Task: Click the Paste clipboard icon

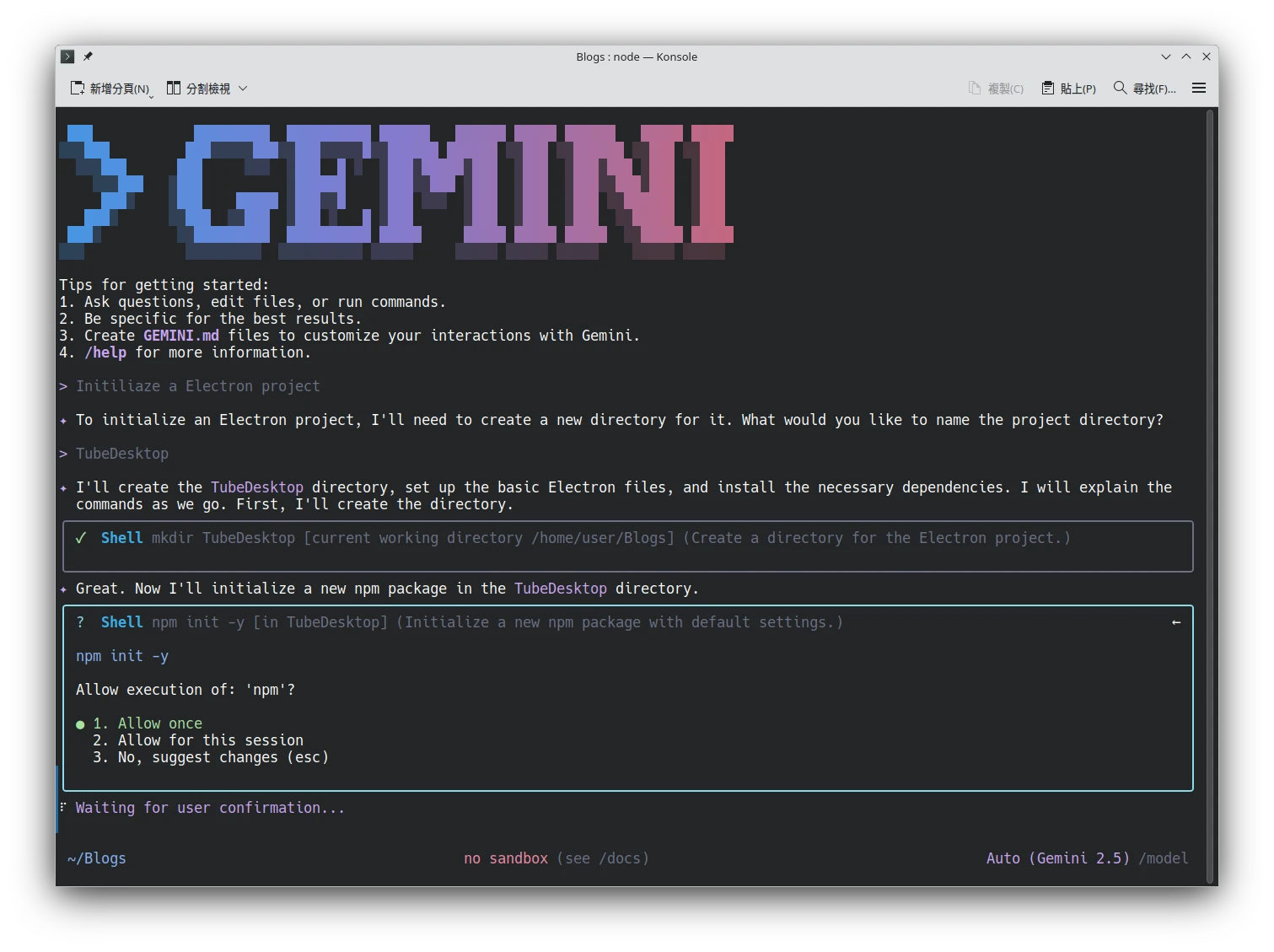Action: (1047, 89)
